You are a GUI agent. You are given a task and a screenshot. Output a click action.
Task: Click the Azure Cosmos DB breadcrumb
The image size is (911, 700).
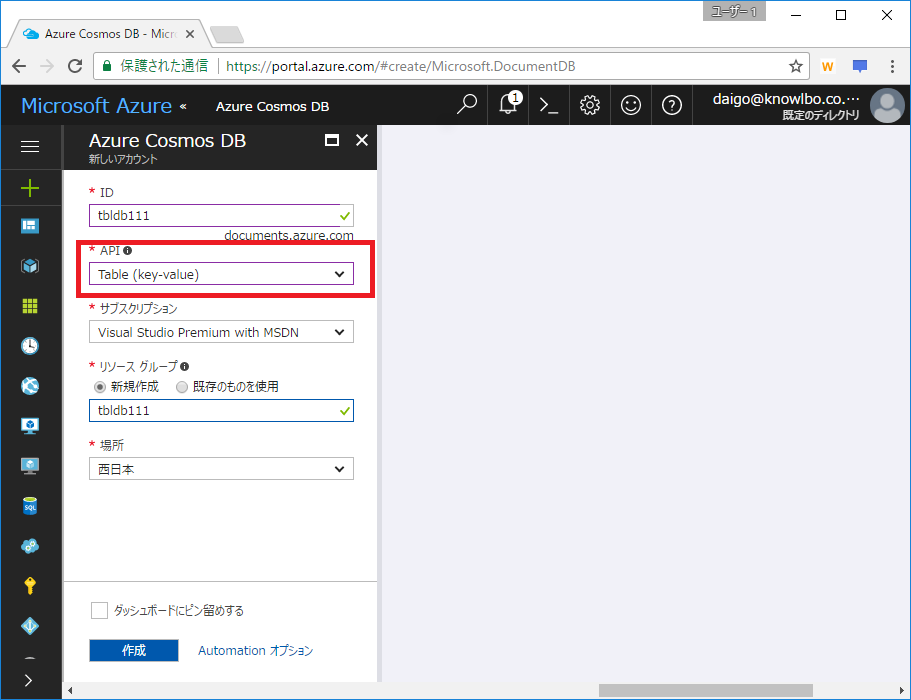click(272, 107)
